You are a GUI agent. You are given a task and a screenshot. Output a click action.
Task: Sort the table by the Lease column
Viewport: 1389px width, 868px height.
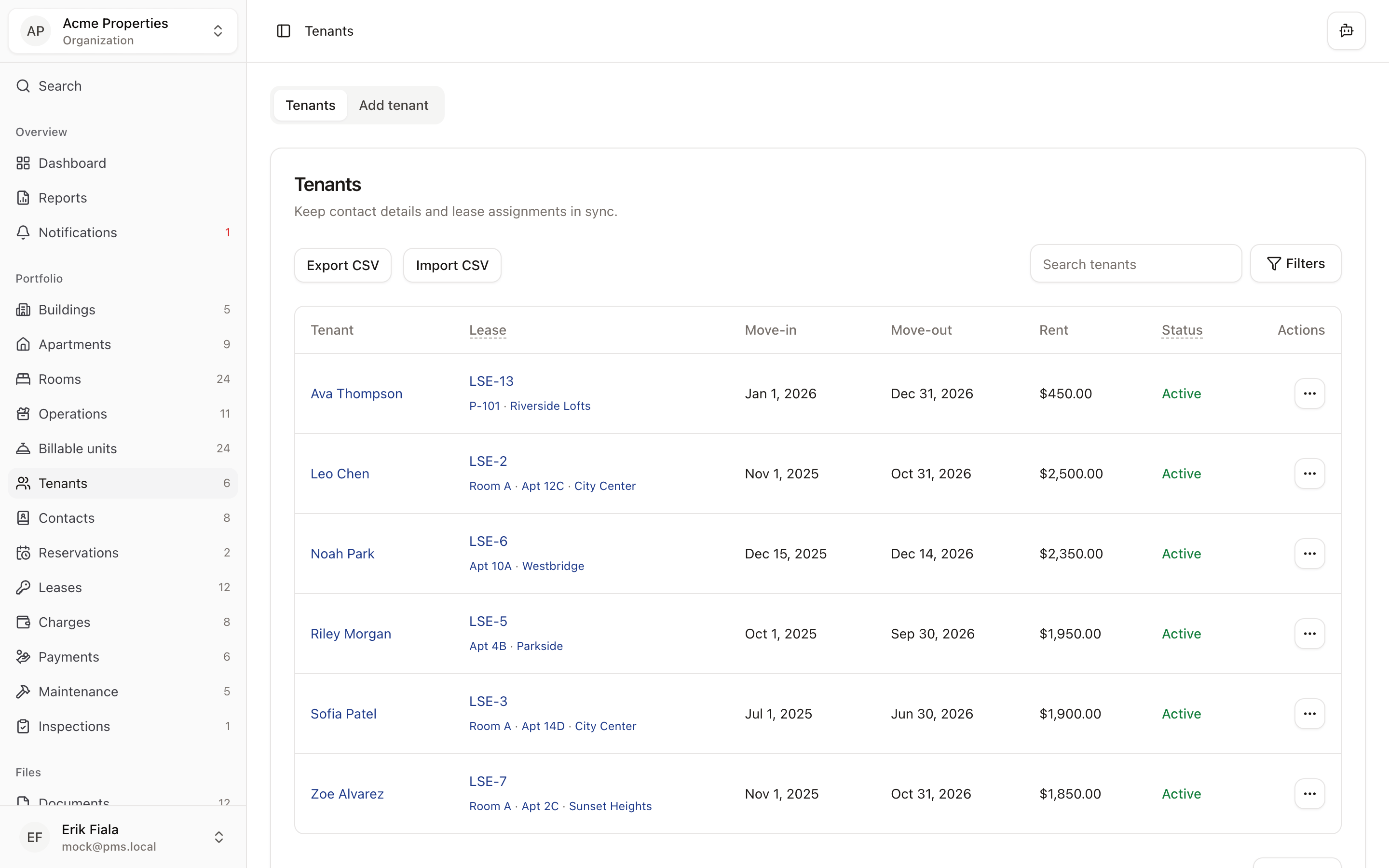click(x=487, y=329)
